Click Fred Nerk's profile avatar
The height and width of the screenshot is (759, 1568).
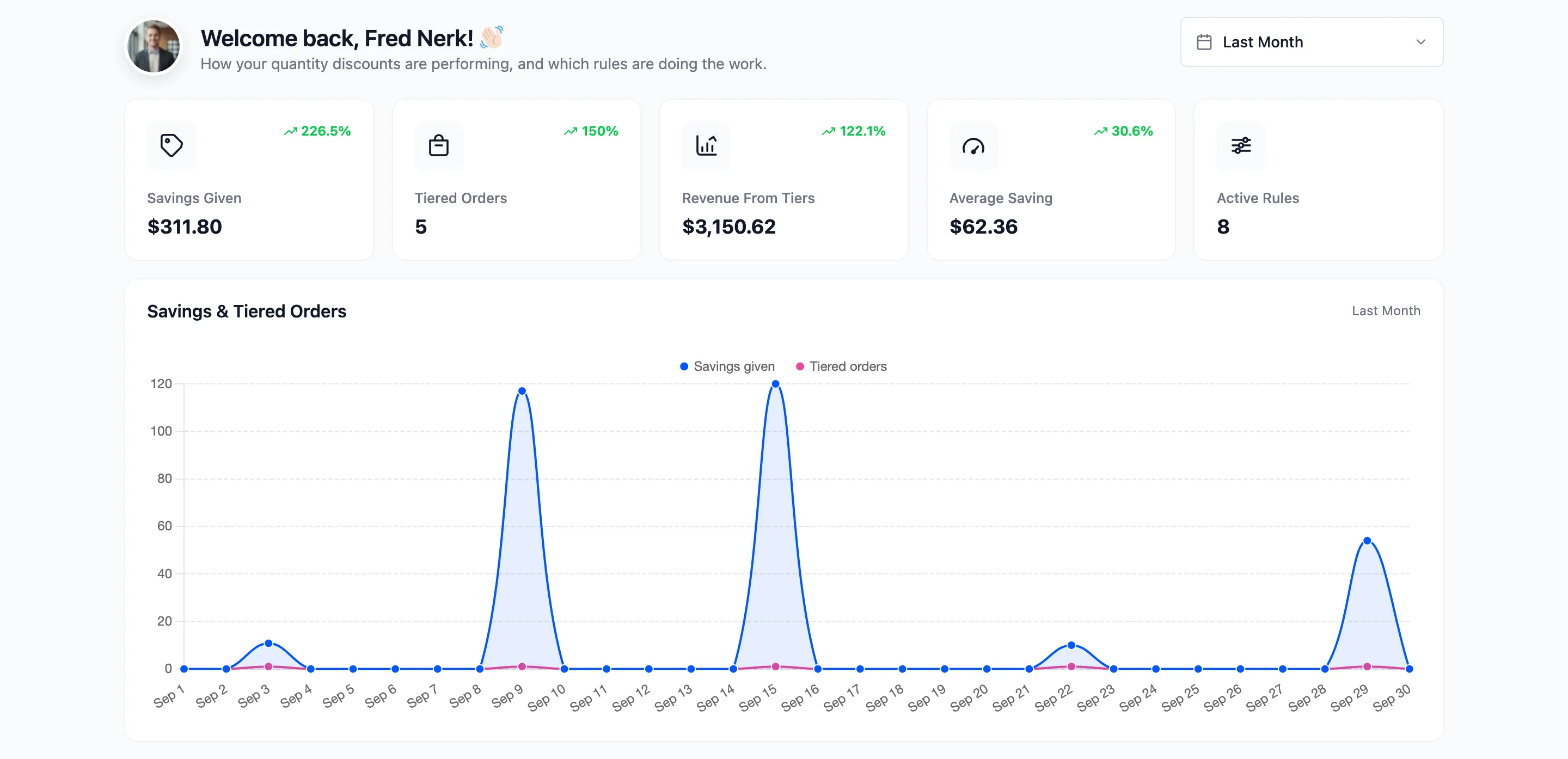click(x=153, y=47)
